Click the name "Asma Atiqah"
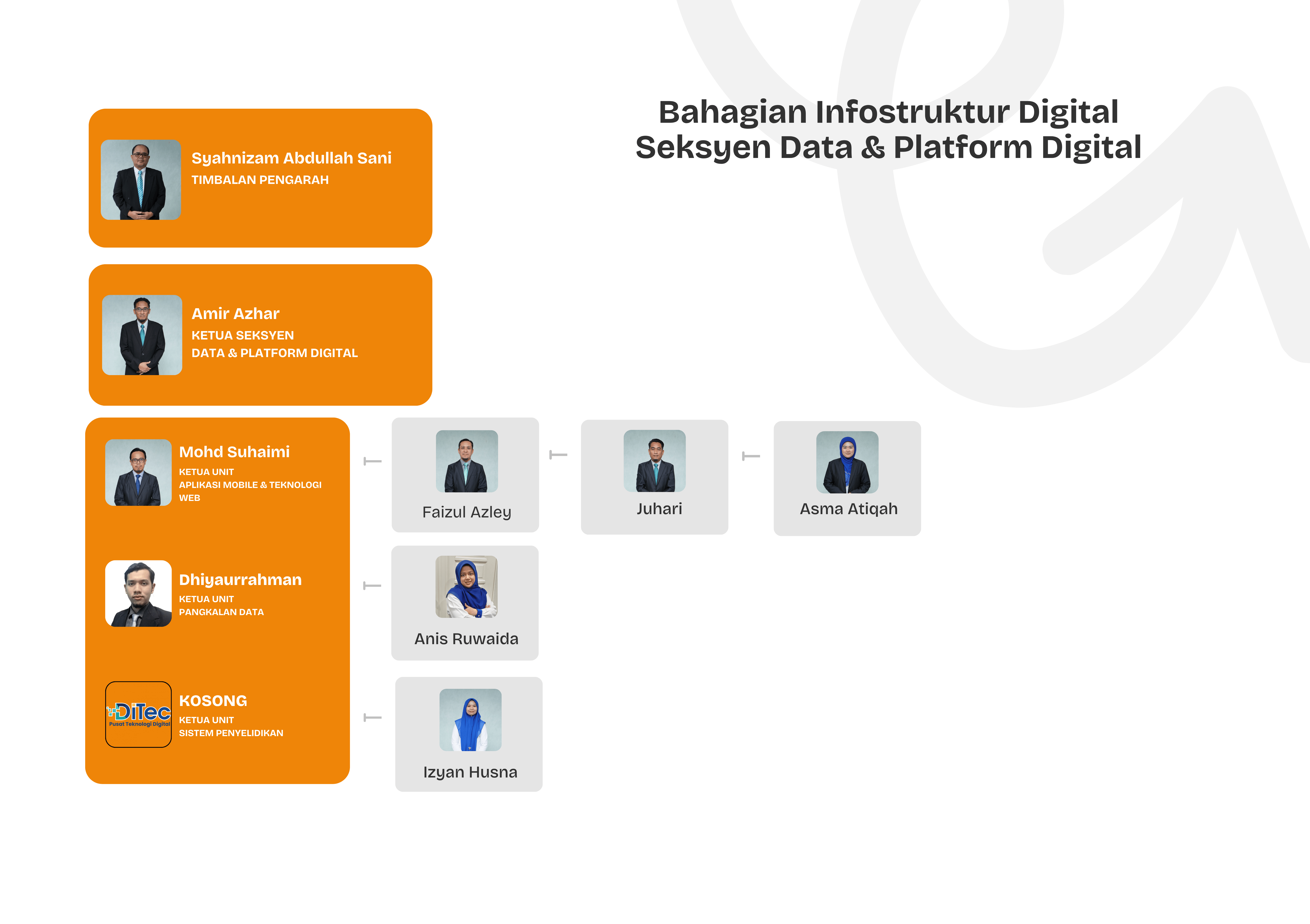Screen dimensions: 1310x924 tap(849, 509)
